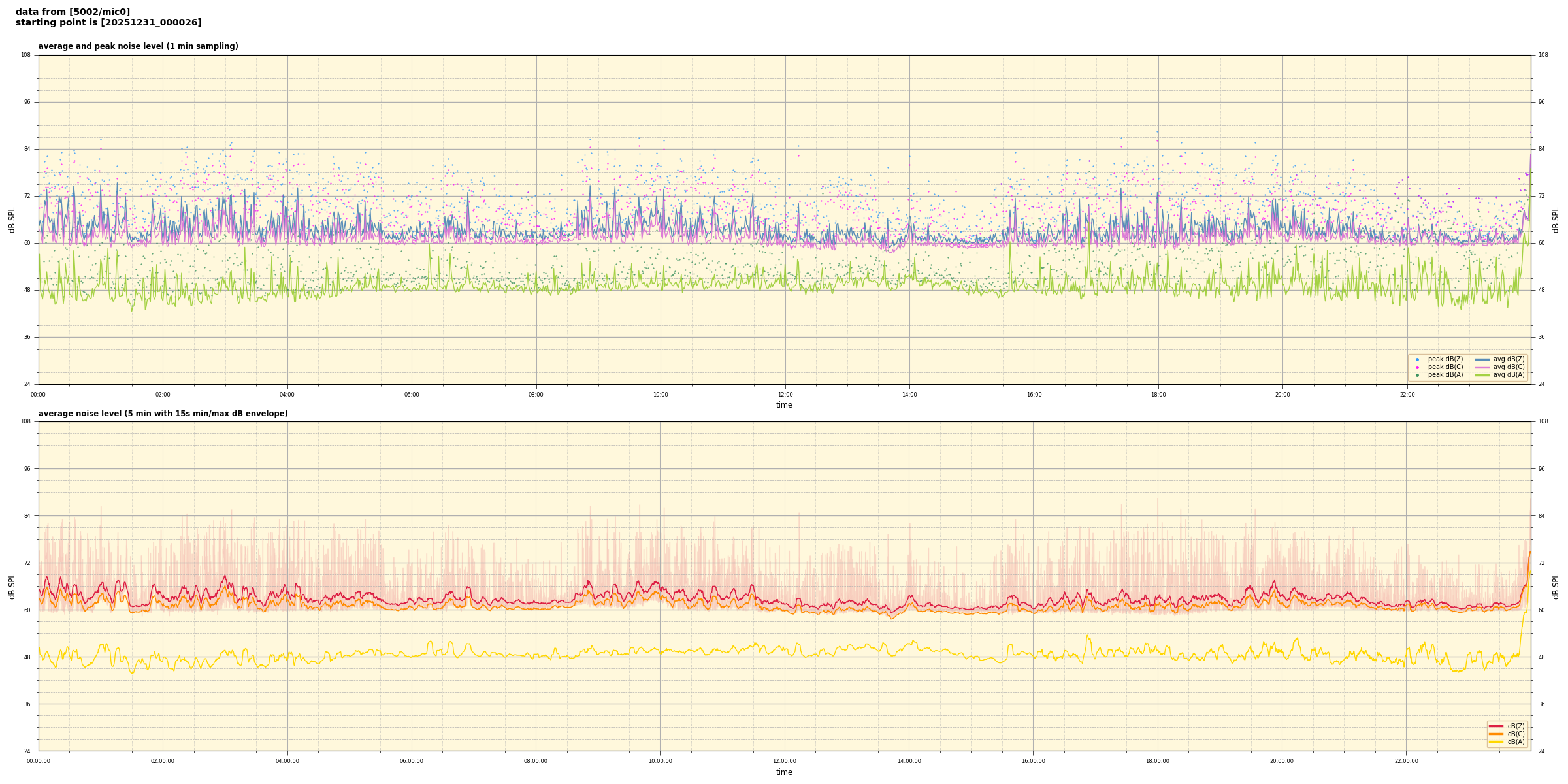The height and width of the screenshot is (784, 1568).
Task: Click orange dB(C) entry in lower legend
Action: 1496,734
